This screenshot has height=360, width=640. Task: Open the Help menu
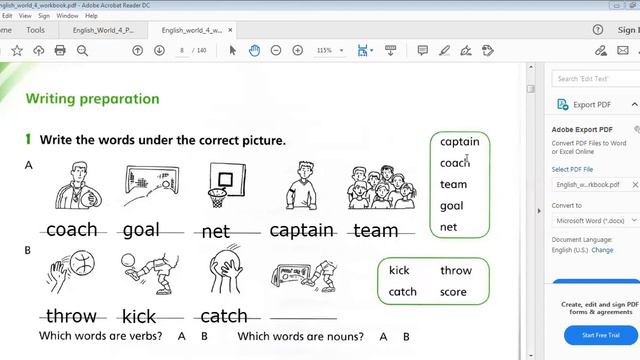click(x=91, y=16)
